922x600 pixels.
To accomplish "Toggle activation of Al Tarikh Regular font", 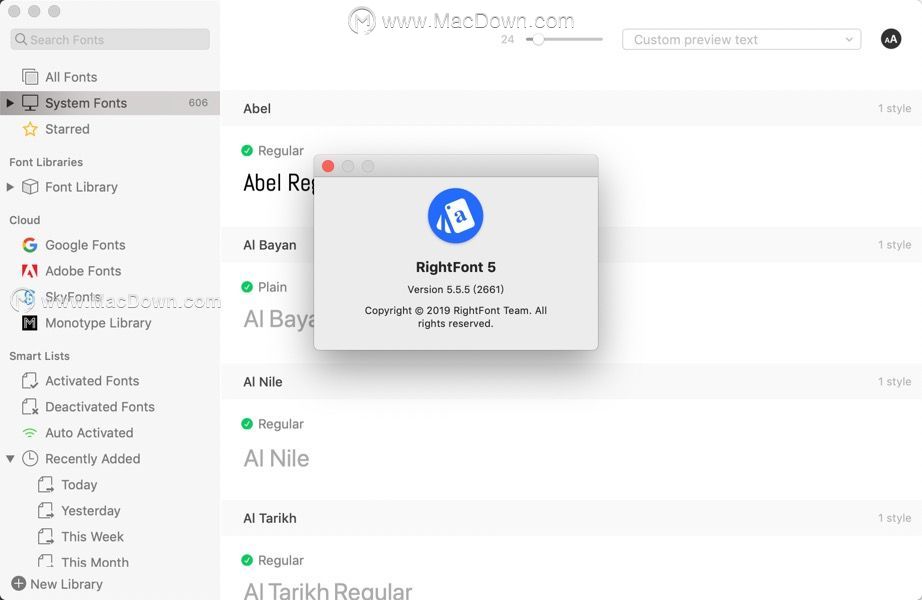I will 247,560.
